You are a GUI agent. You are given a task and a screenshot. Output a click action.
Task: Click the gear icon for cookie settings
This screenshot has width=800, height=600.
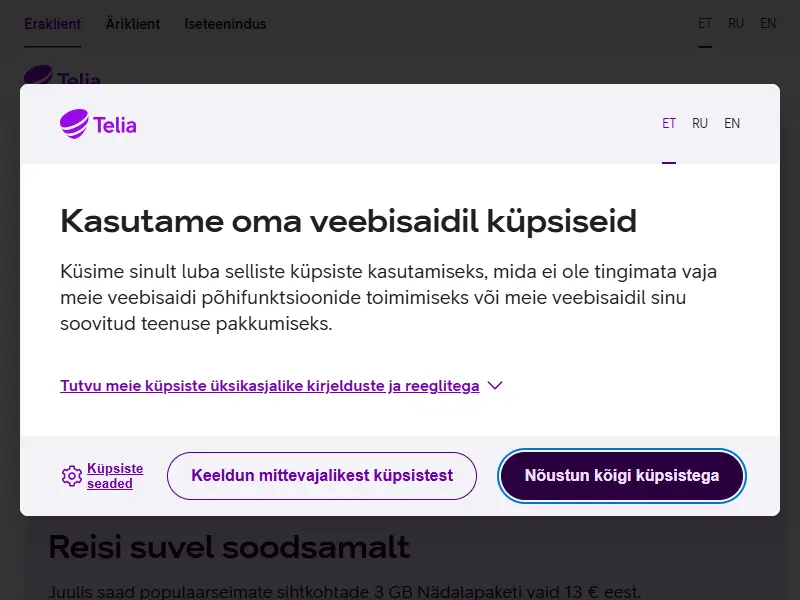tap(71, 476)
